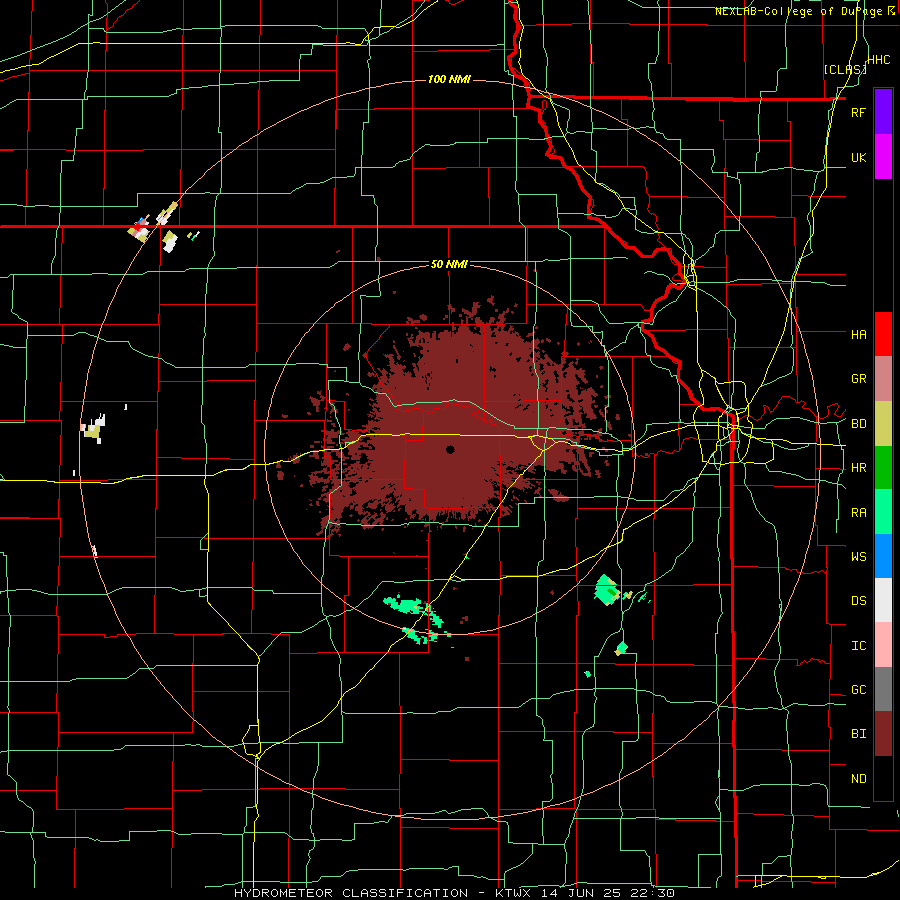Click the 'UK' legend label text

(x=858, y=157)
